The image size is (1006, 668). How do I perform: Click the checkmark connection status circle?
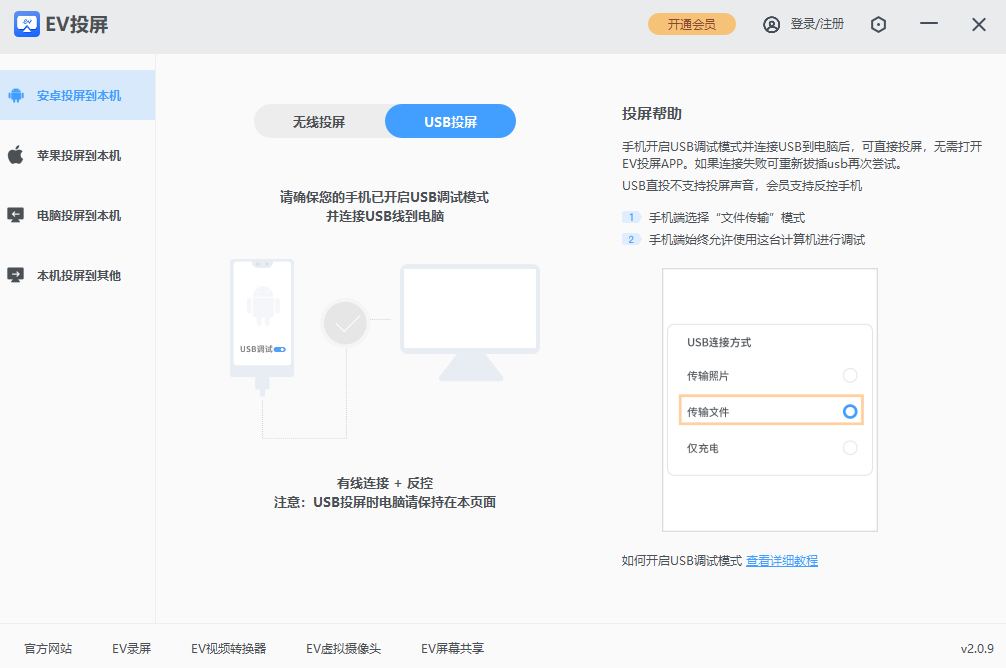pyautogui.click(x=346, y=323)
